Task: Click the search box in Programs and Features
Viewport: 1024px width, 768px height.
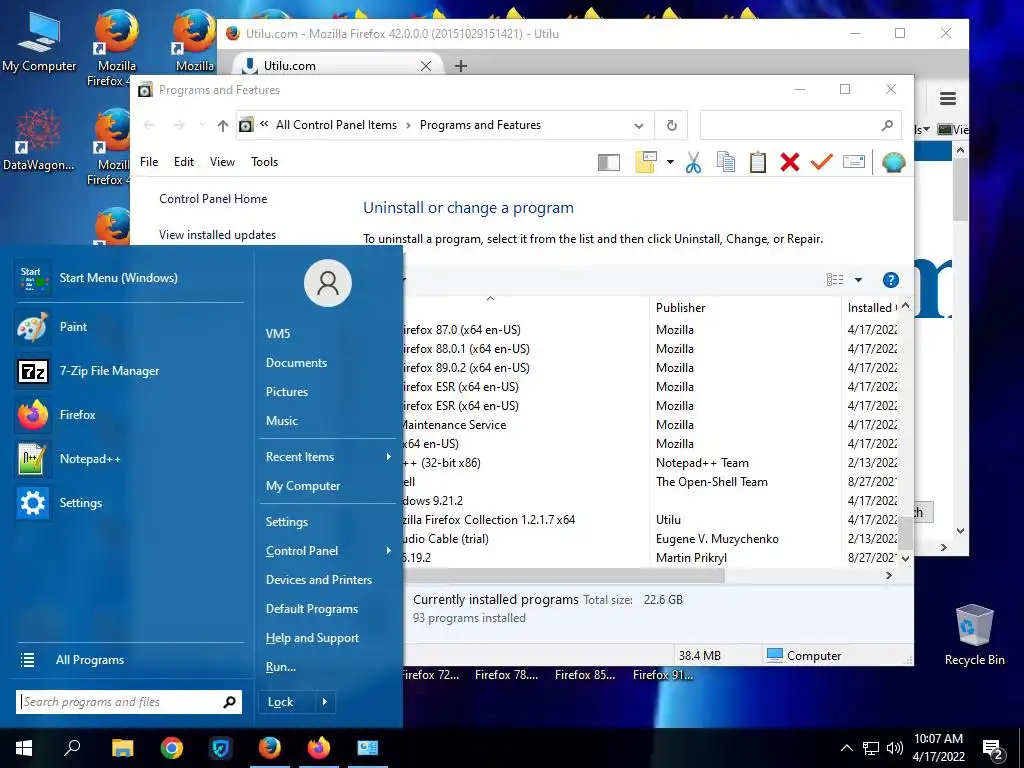Action: point(800,125)
